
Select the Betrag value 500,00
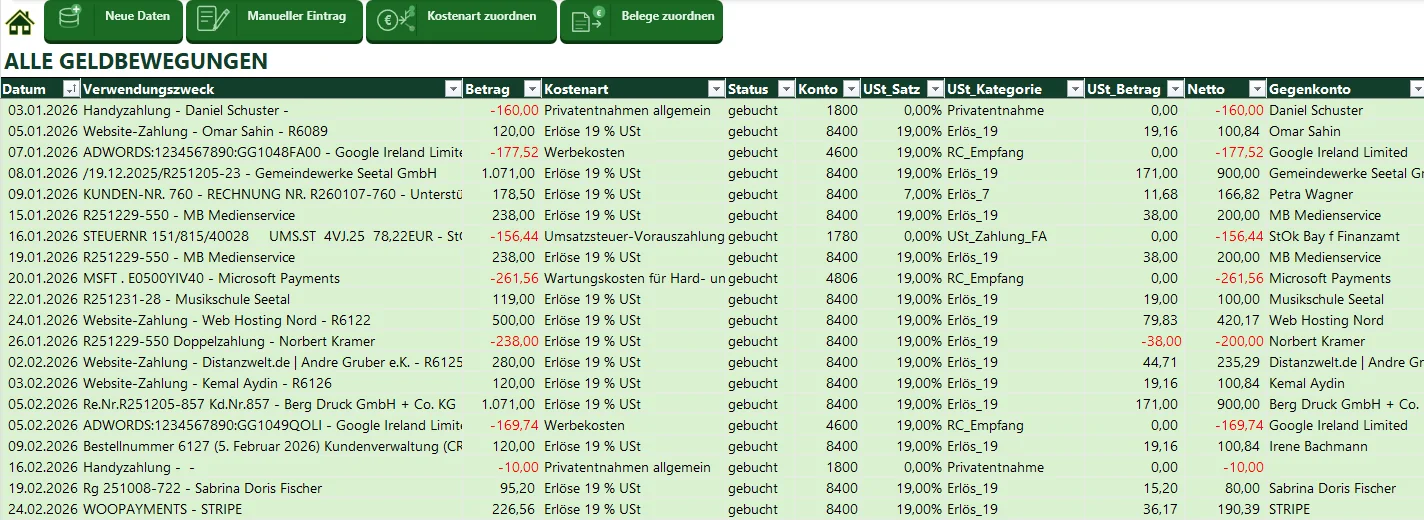502,320
